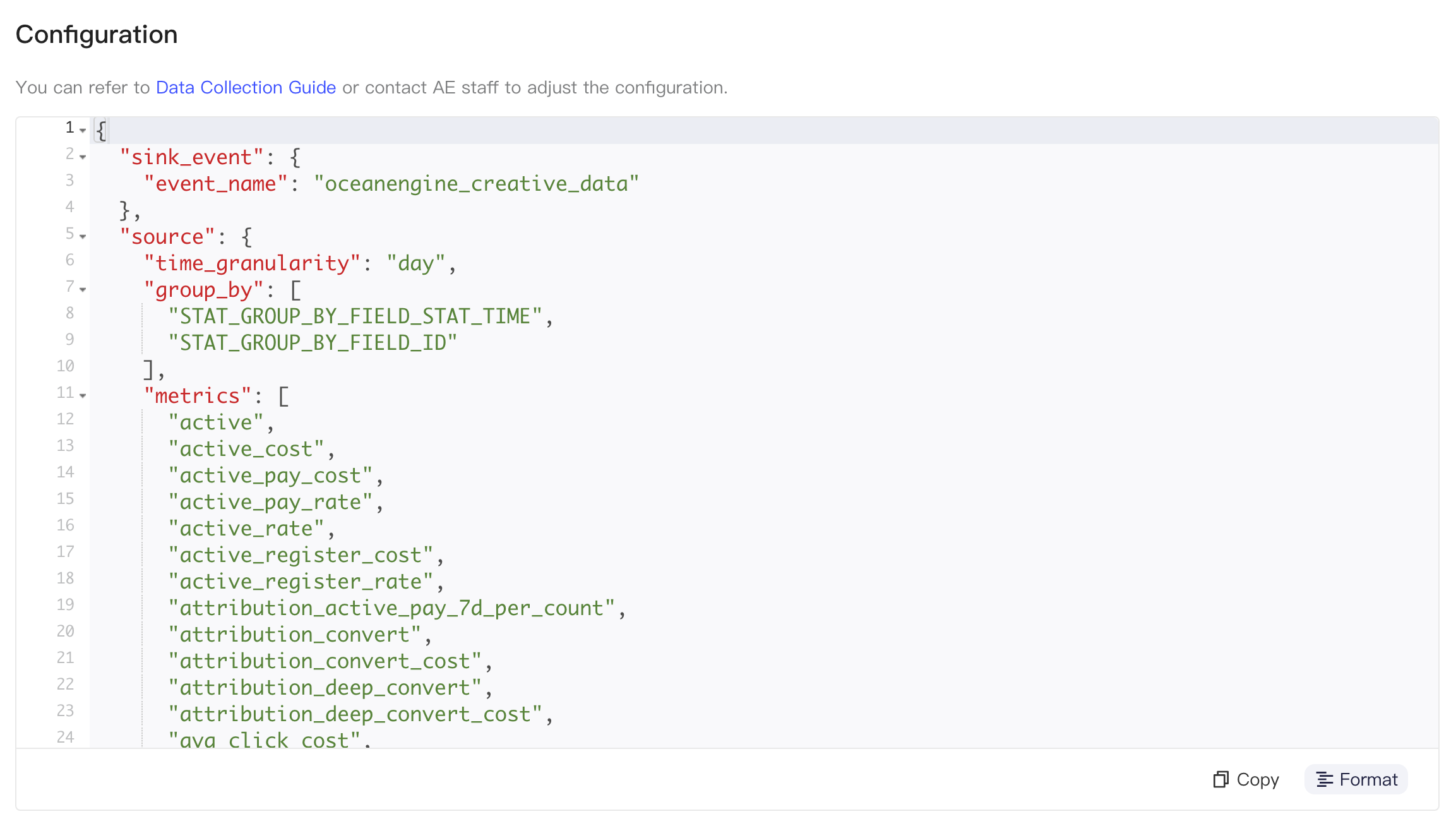Collapse the fold arrow on line 1
This screenshot has height=826, width=1456.
tap(83, 130)
